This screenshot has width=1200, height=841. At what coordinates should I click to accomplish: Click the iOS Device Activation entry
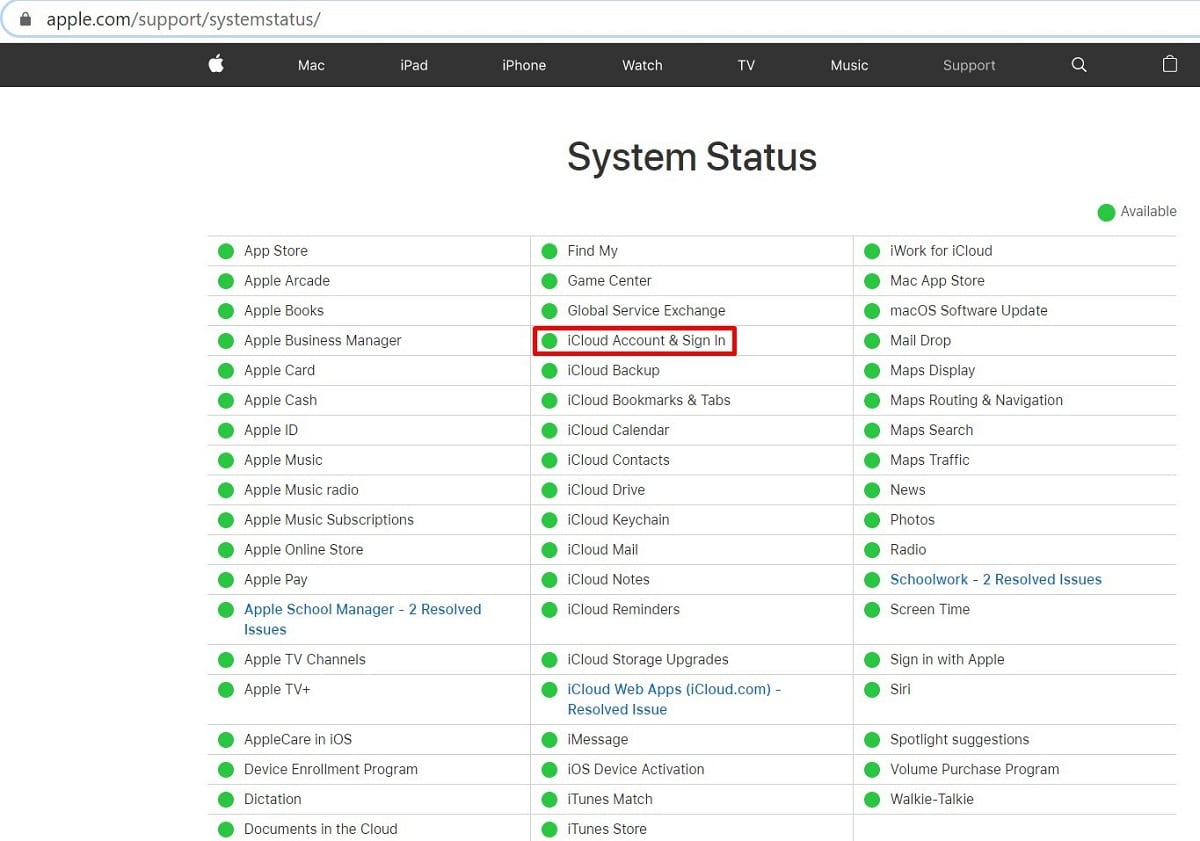(x=636, y=769)
